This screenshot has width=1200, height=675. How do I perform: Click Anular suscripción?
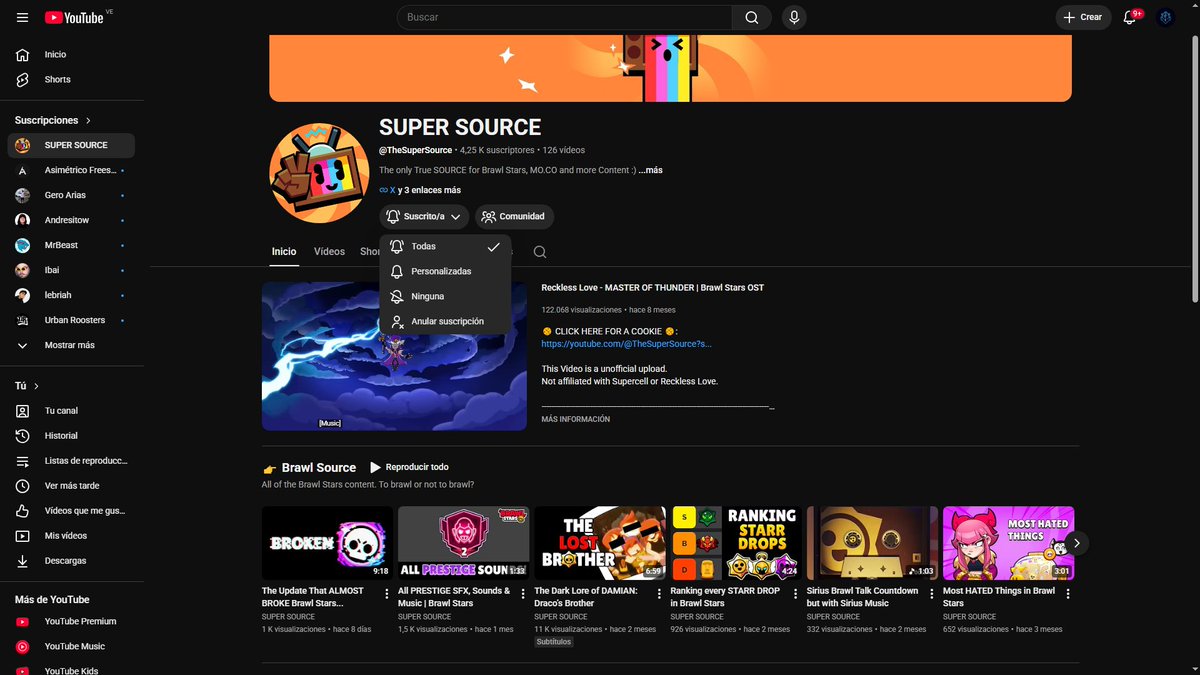click(x=445, y=321)
